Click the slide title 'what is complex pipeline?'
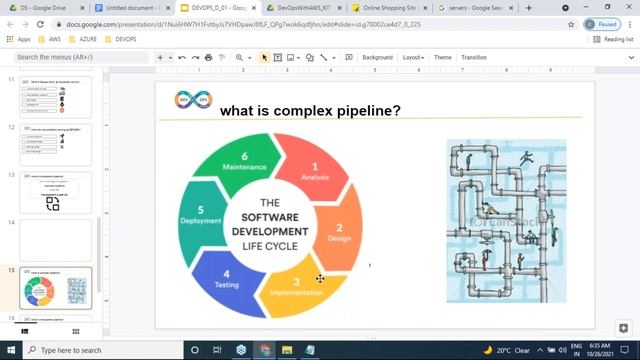640x360 pixels. pos(310,110)
